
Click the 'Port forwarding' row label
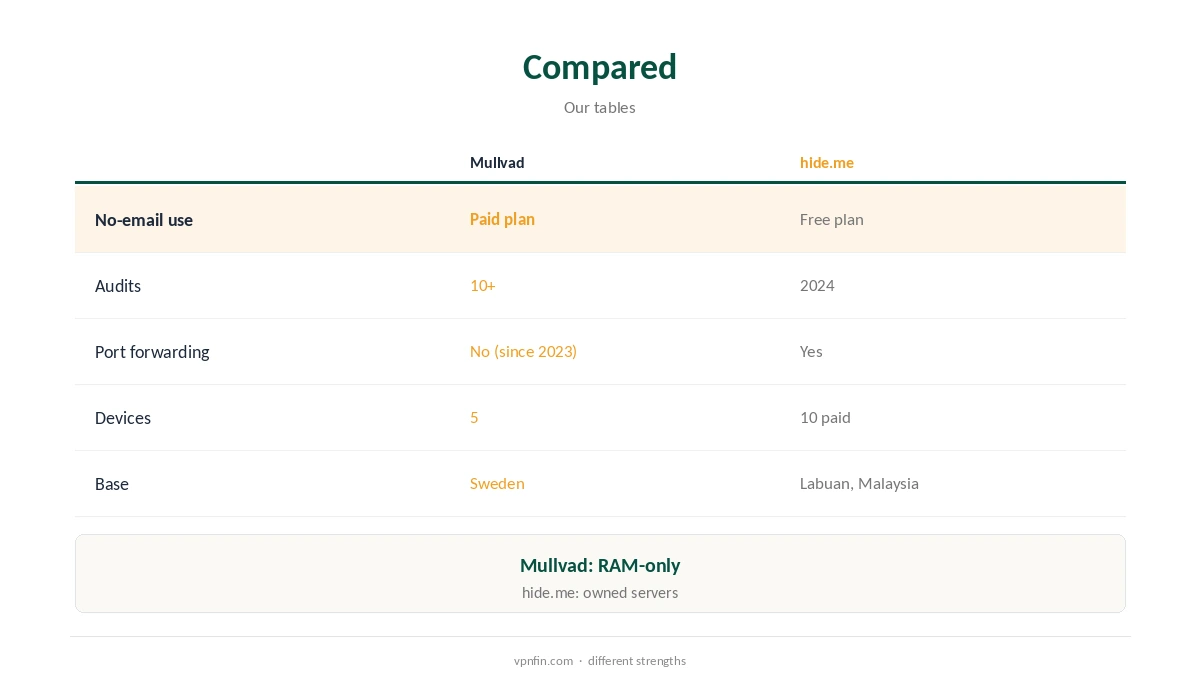pos(152,352)
